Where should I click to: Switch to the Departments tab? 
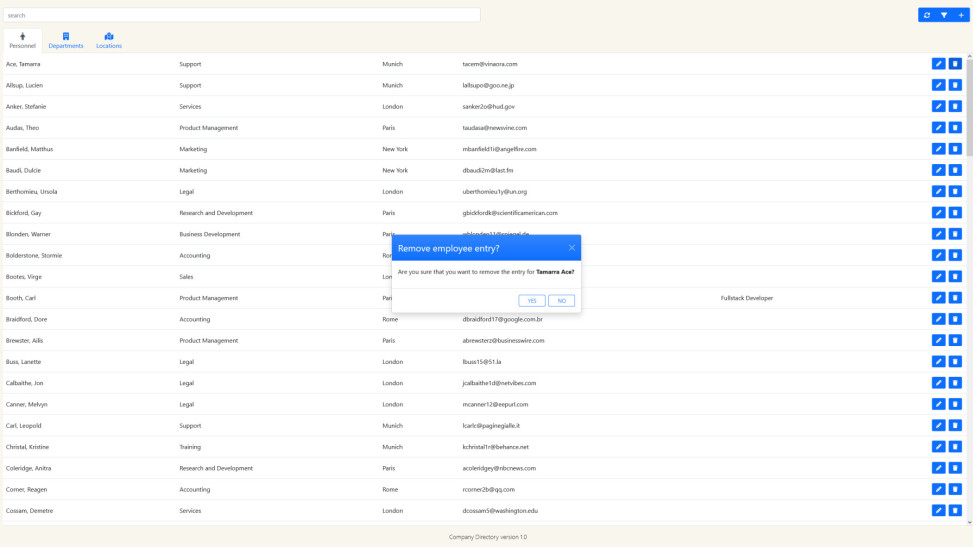tap(66, 41)
